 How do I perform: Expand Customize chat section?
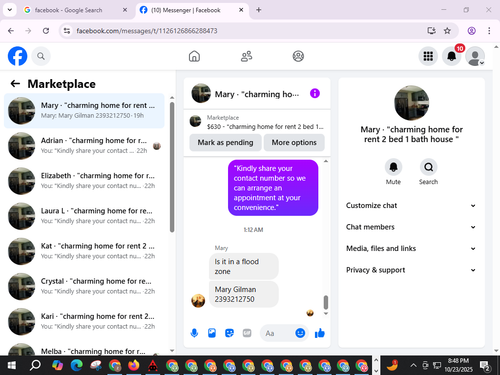click(x=411, y=205)
